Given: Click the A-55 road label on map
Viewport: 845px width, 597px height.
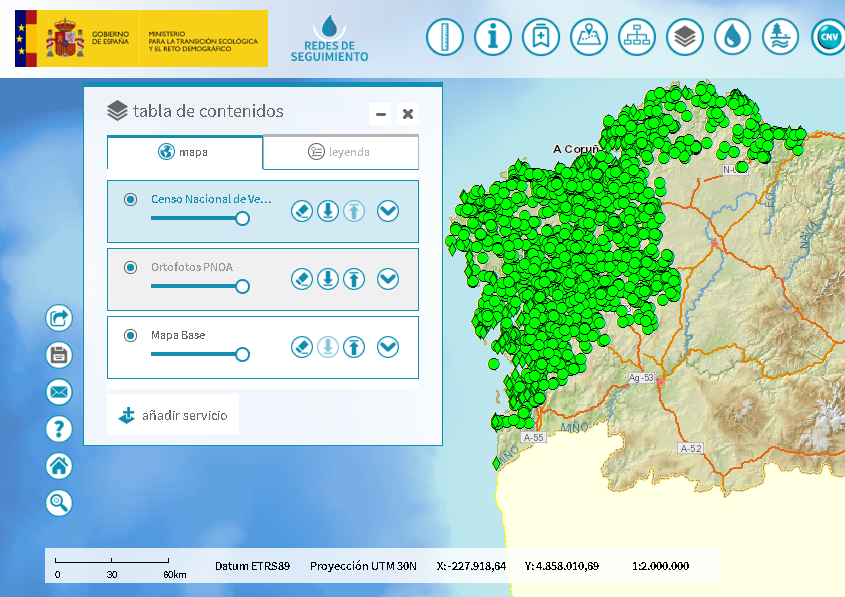Looking at the screenshot, I should (534, 438).
